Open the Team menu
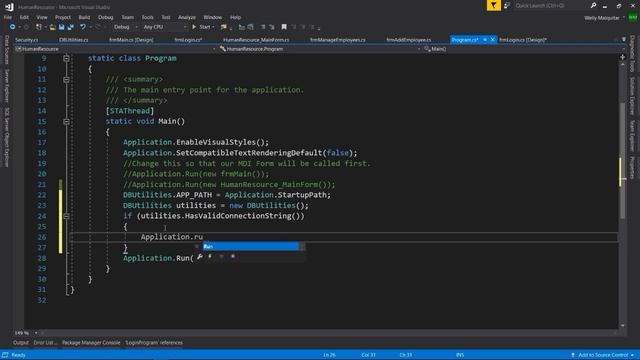 point(127,17)
